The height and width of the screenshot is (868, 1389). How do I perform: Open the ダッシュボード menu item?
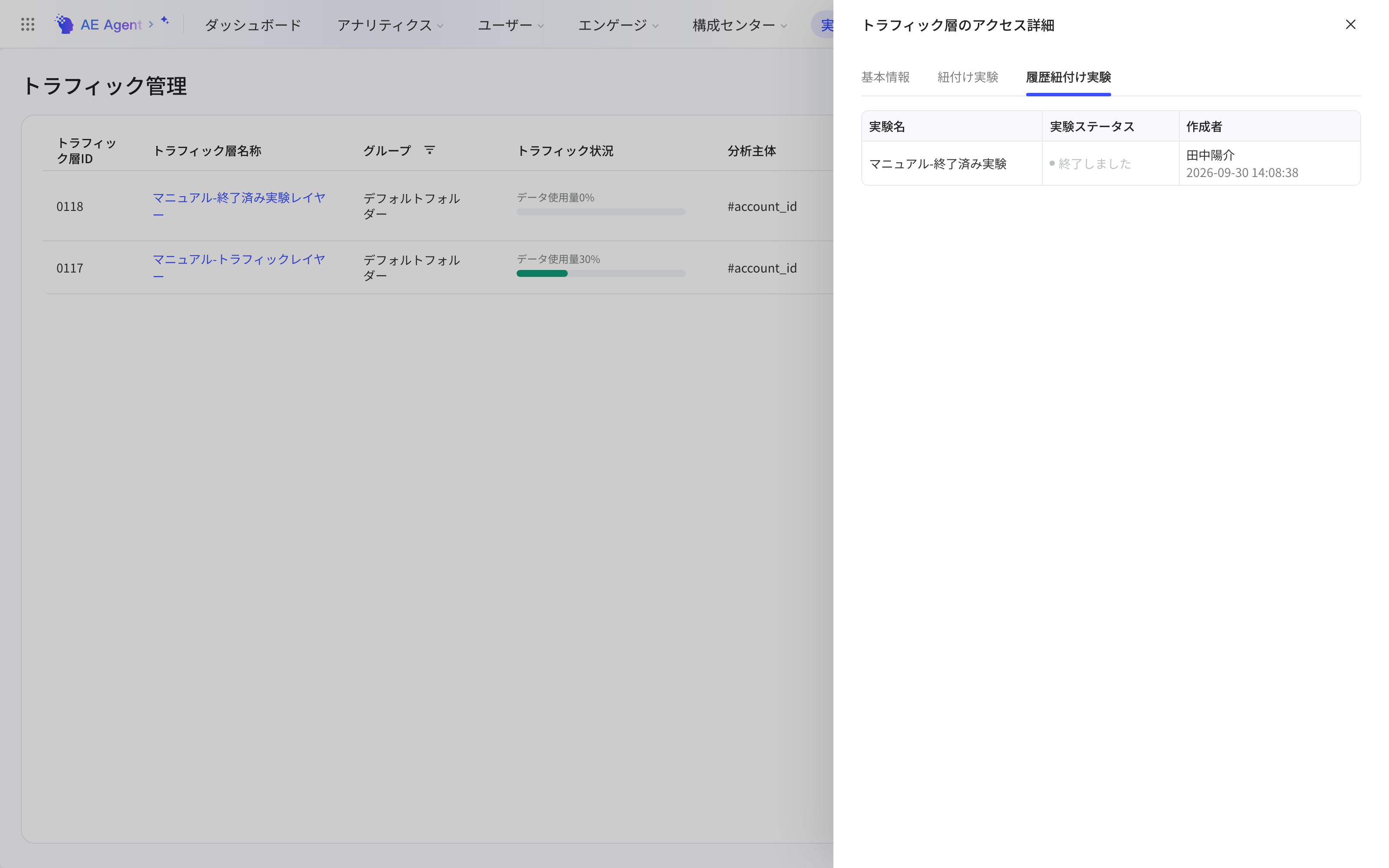[253, 25]
